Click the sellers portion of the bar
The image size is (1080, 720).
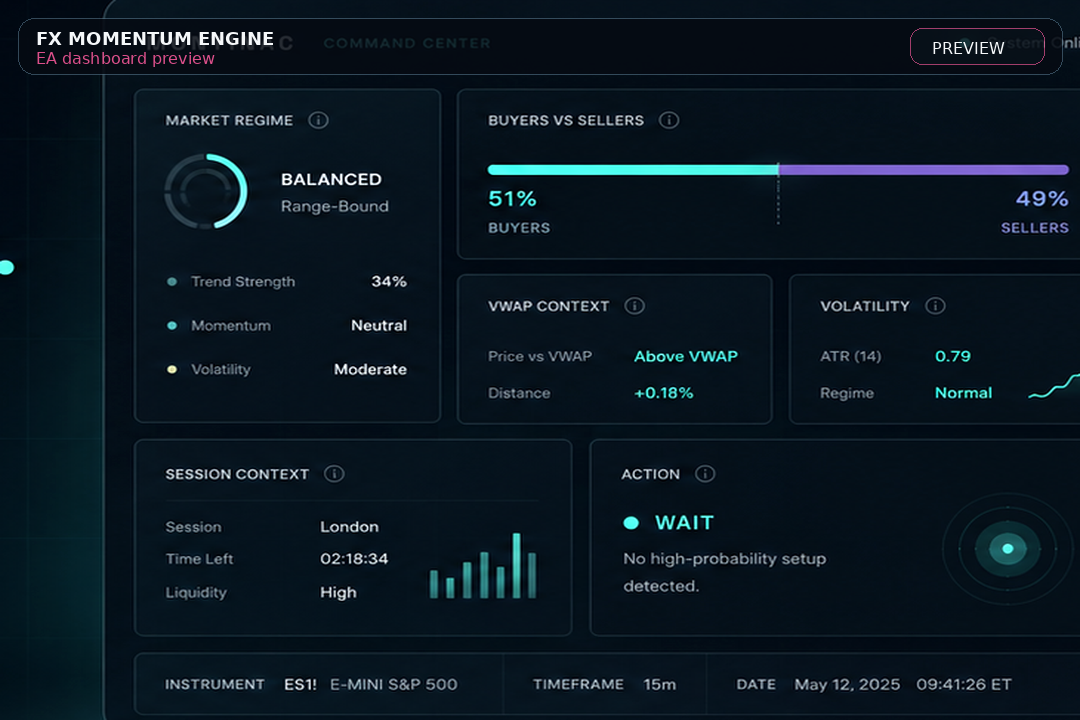[x=924, y=169]
